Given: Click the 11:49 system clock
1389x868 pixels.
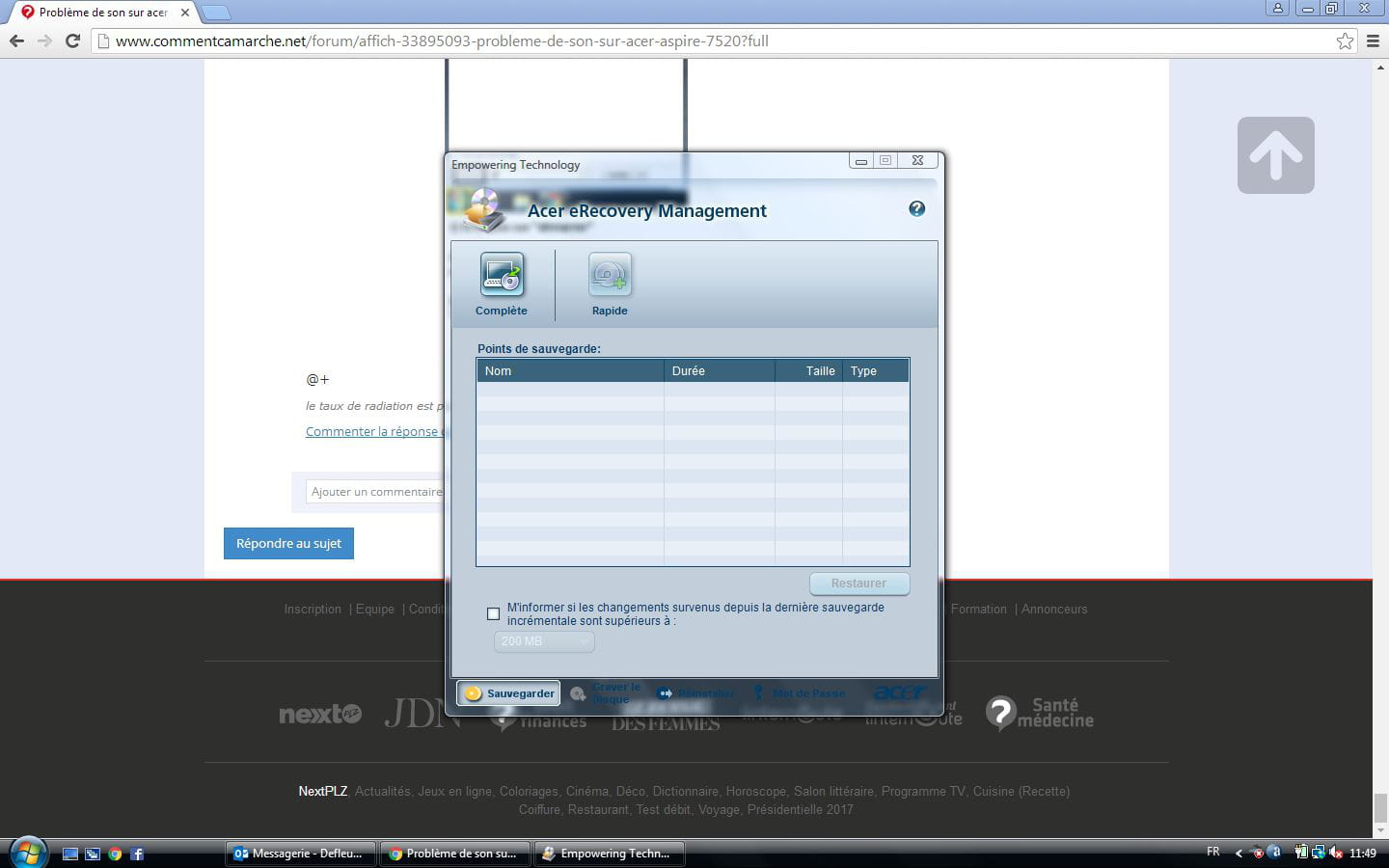Looking at the screenshot, I should pos(1363,854).
